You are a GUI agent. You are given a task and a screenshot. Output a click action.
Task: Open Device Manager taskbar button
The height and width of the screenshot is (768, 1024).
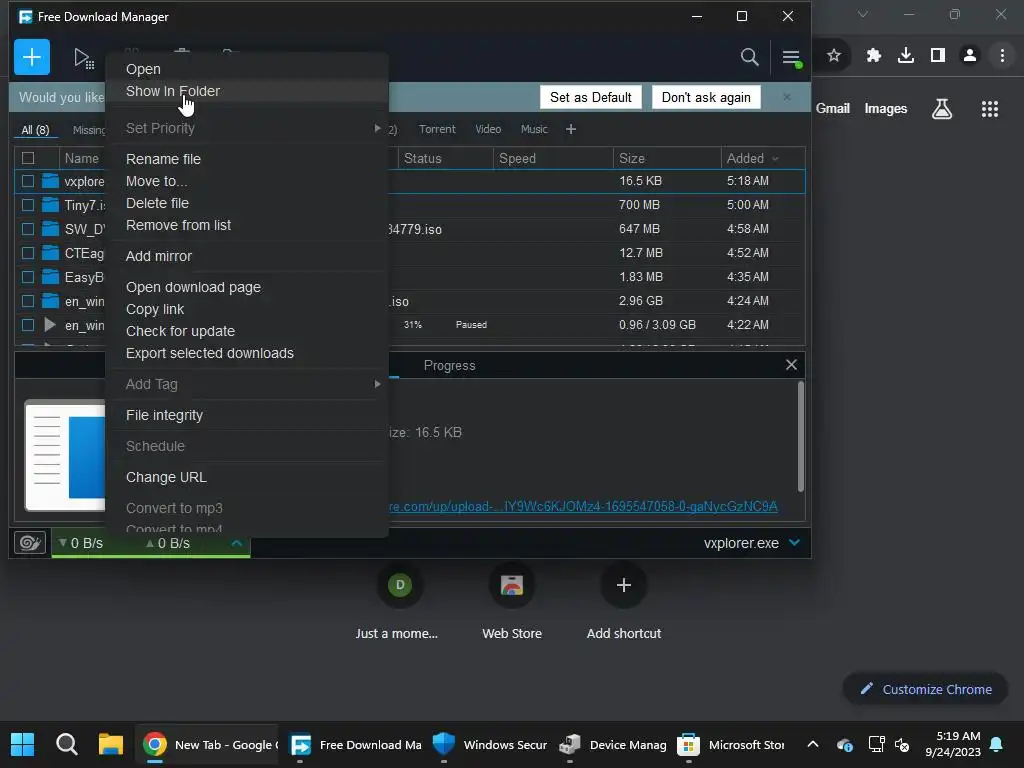point(613,744)
